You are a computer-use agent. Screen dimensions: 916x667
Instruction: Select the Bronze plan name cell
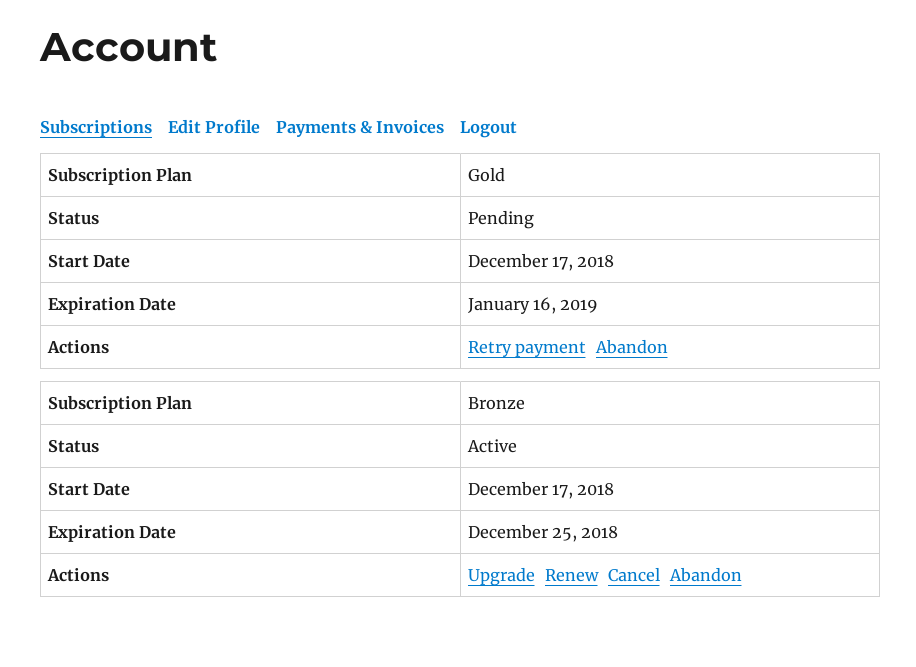(x=669, y=403)
